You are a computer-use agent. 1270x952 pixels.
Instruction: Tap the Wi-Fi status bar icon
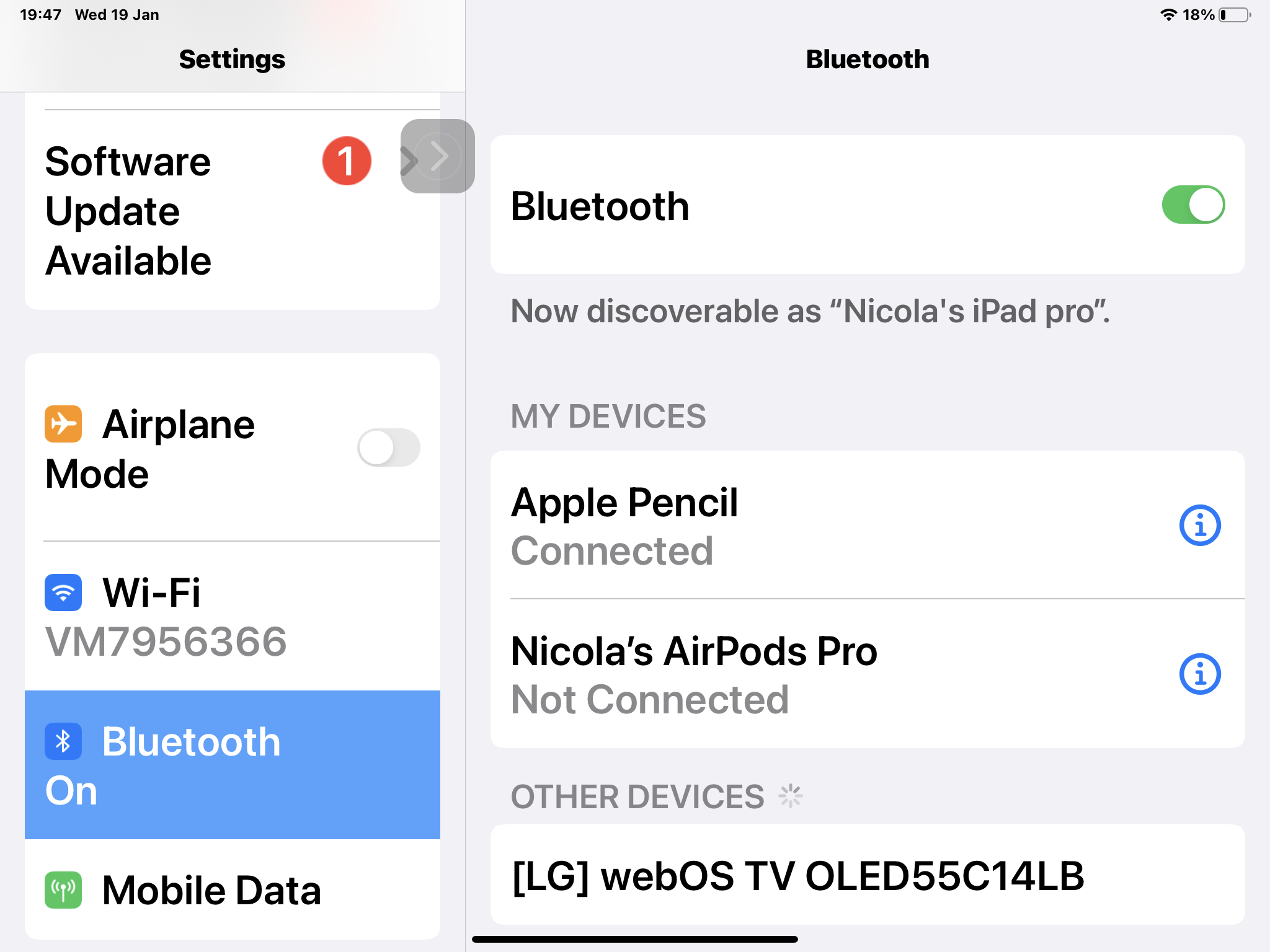coord(1168,15)
